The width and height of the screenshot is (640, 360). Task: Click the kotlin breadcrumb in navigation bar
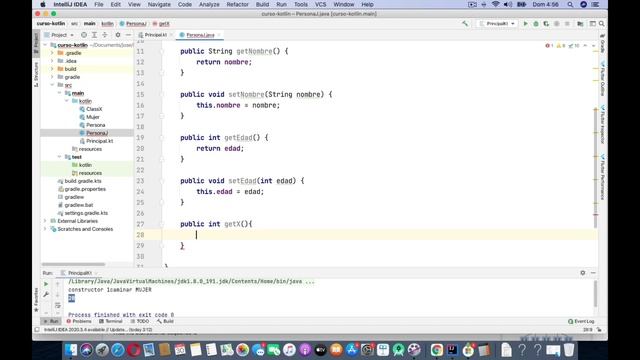click(107, 24)
